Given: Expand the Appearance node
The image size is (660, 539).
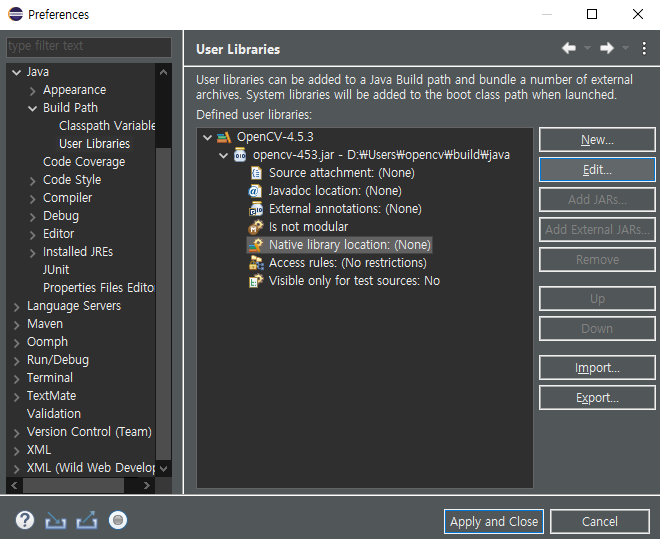Looking at the screenshot, I should 32,91.
